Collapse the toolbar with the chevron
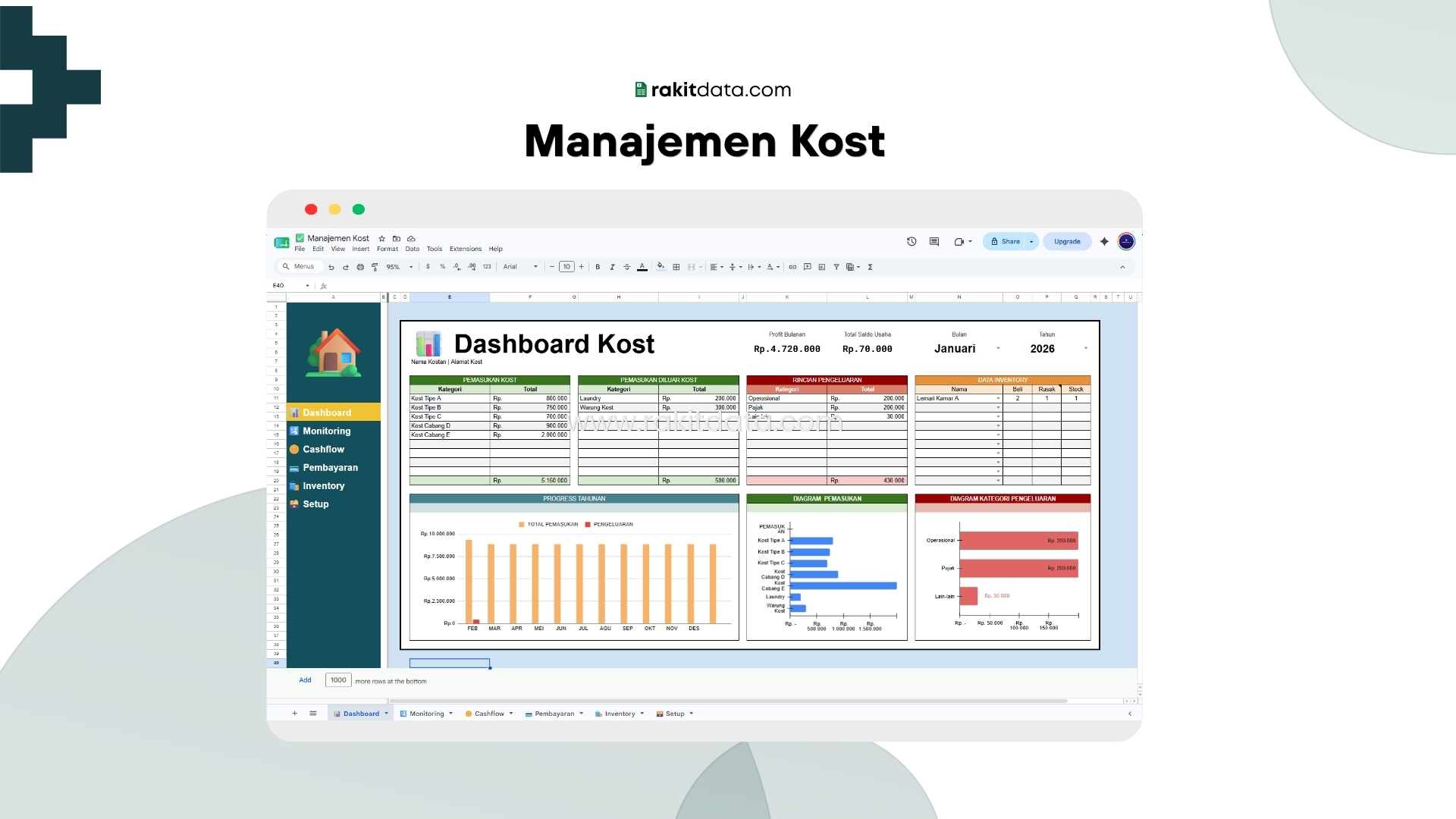1456x819 pixels. coord(1122,267)
